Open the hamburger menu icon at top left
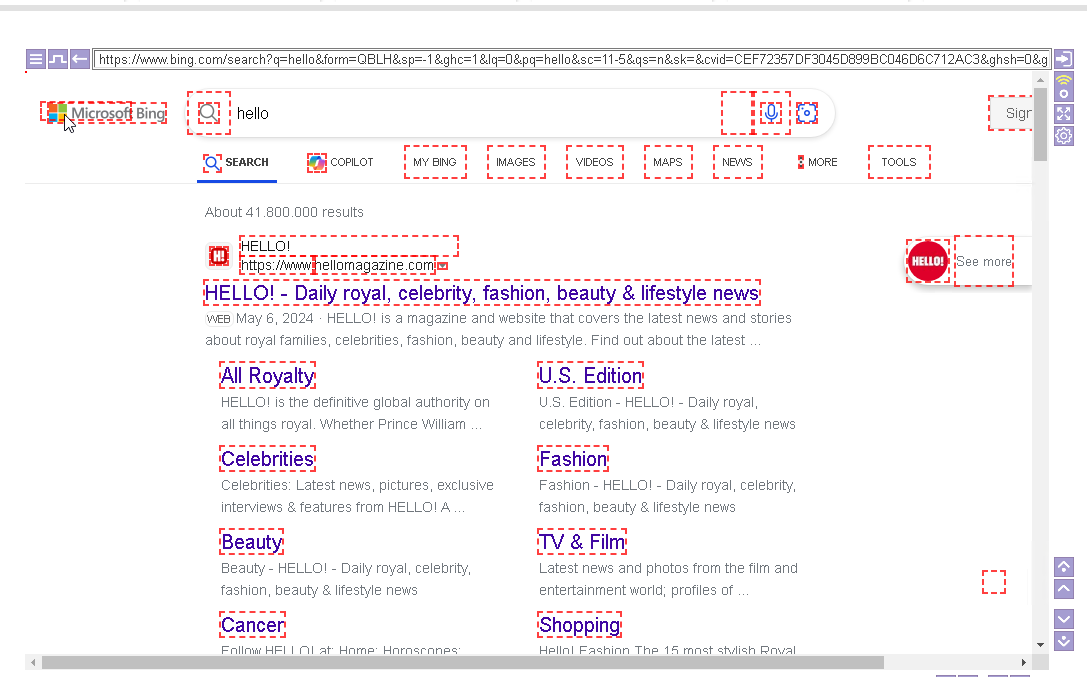The height and width of the screenshot is (677, 1087). (x=35, y=59)
